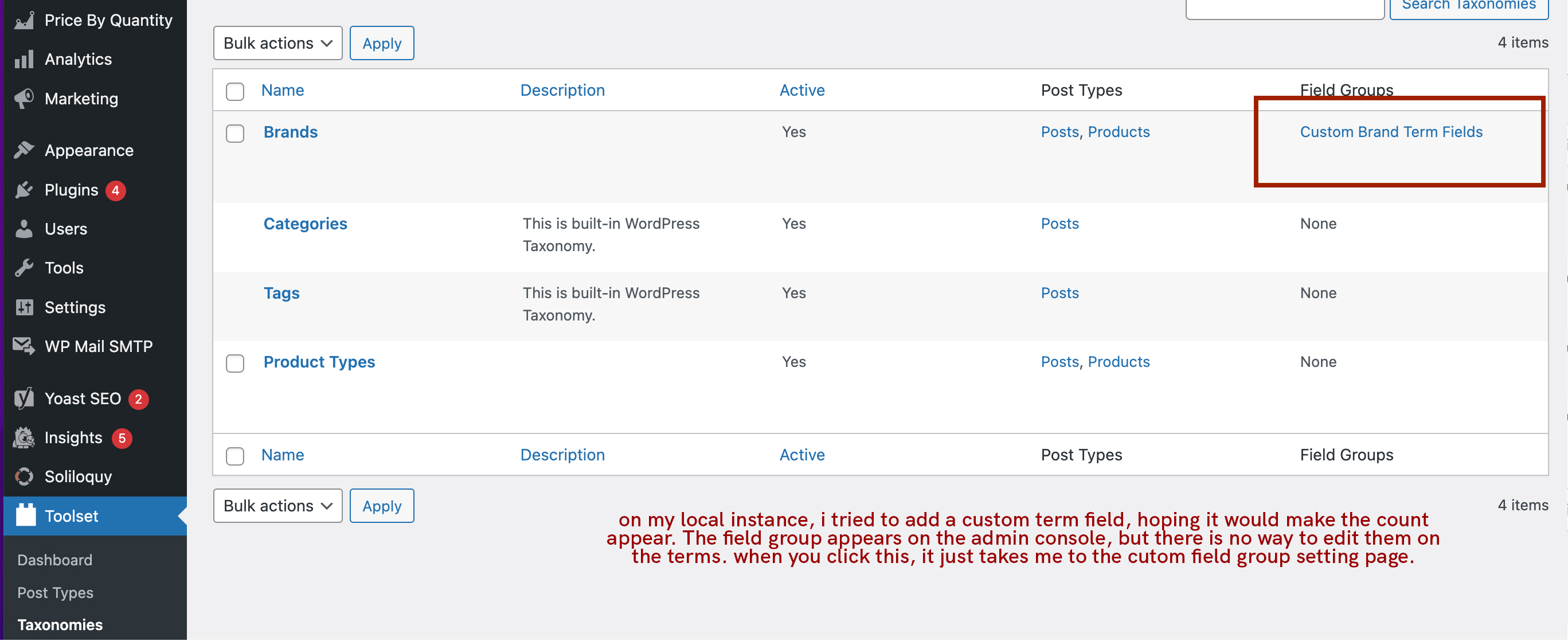Click the Yoast SEO icon in sidebar
This screenshot has width=1568, height=641.
24,398
